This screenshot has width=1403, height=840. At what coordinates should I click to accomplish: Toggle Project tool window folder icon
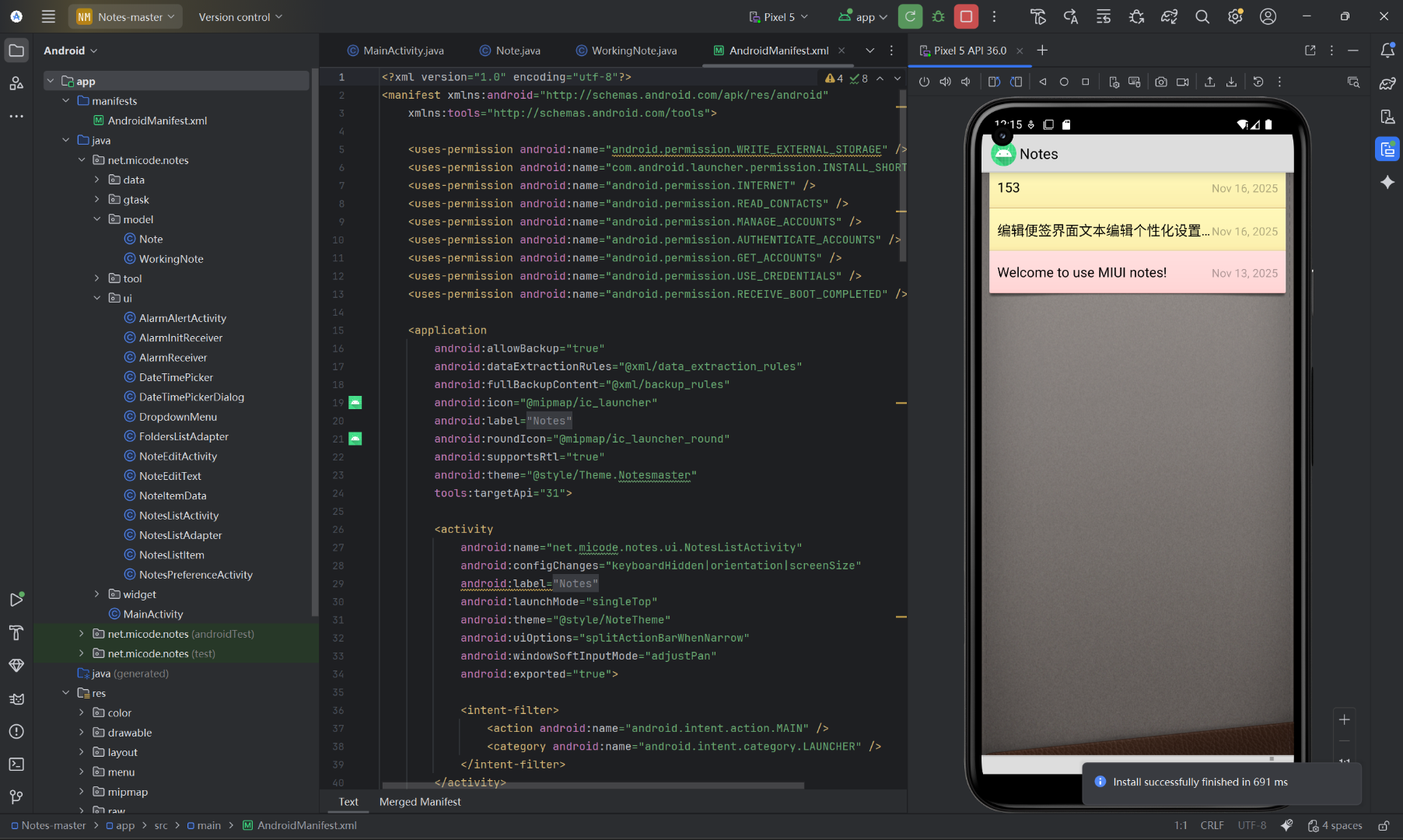(x=16, y=51)
